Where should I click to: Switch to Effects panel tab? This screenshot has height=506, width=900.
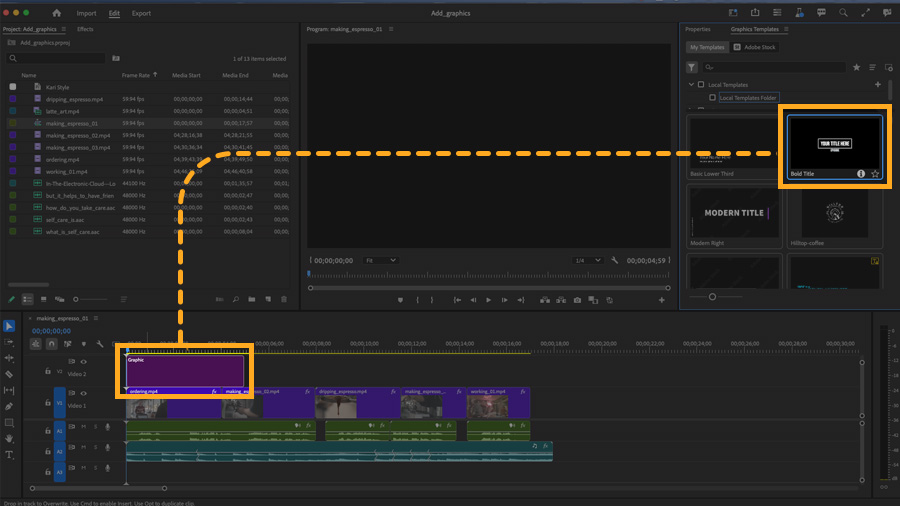[x=85, y=29]
